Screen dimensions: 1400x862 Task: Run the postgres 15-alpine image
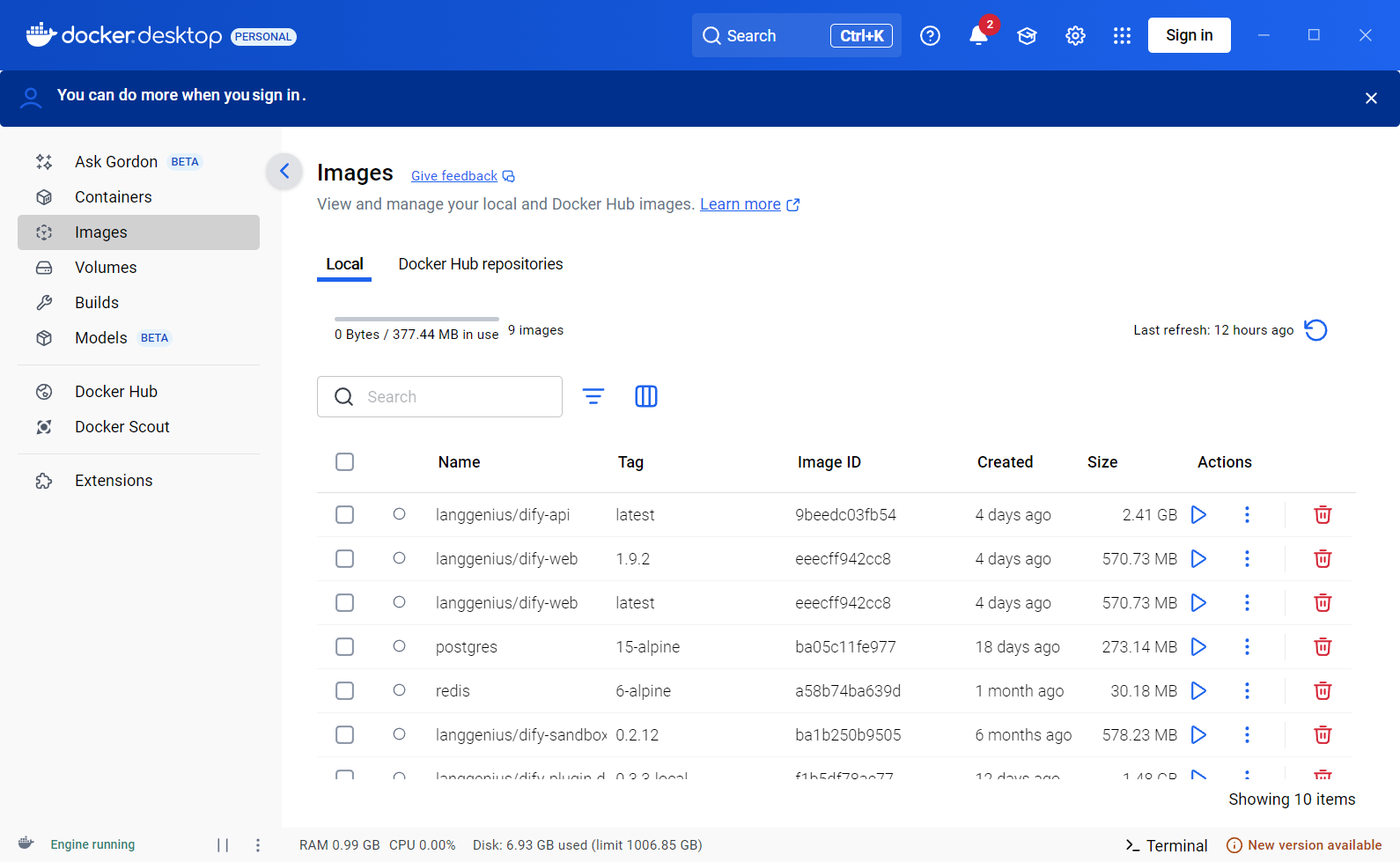pos(1198,646)
